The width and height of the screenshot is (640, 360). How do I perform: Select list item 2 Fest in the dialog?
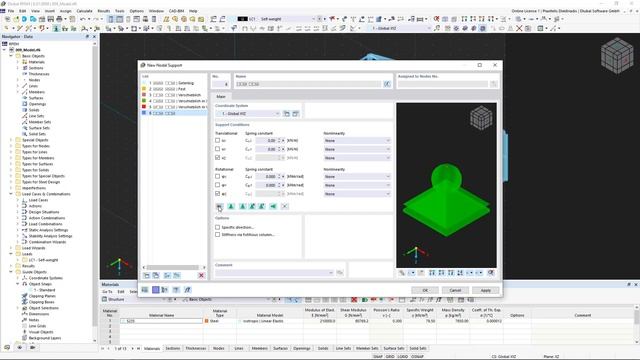point(174,89)
